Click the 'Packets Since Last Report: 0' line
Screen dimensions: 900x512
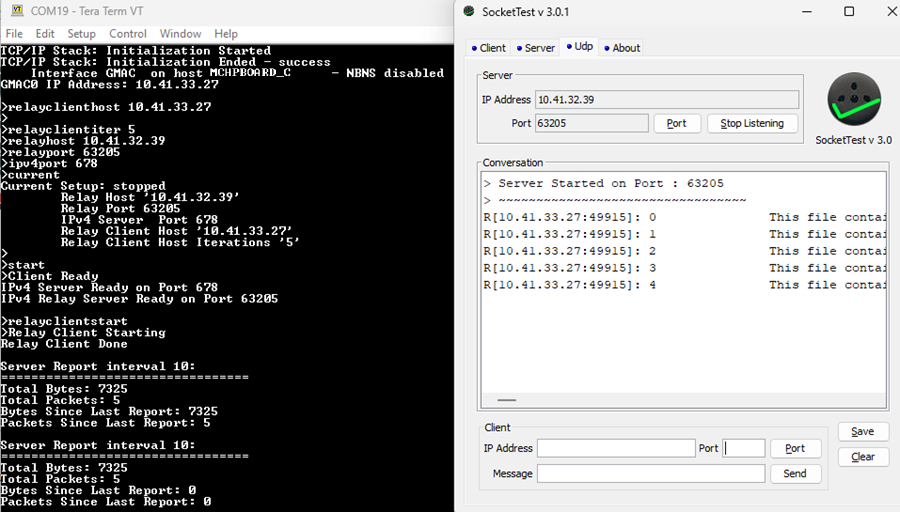[106, 502]
